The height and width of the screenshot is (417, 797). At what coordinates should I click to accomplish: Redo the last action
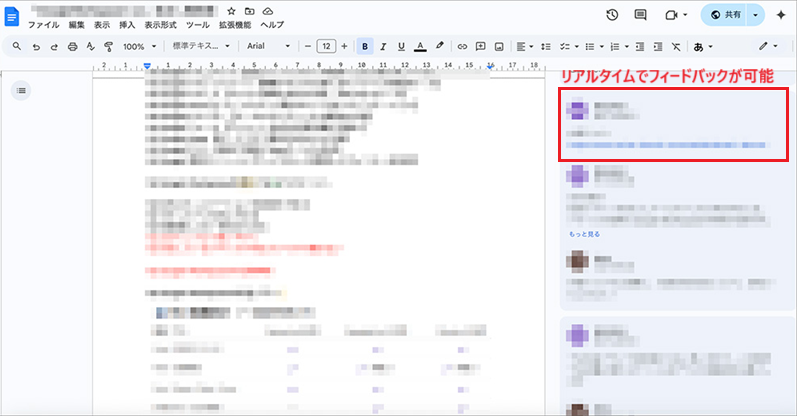click(x=54, y=46)
